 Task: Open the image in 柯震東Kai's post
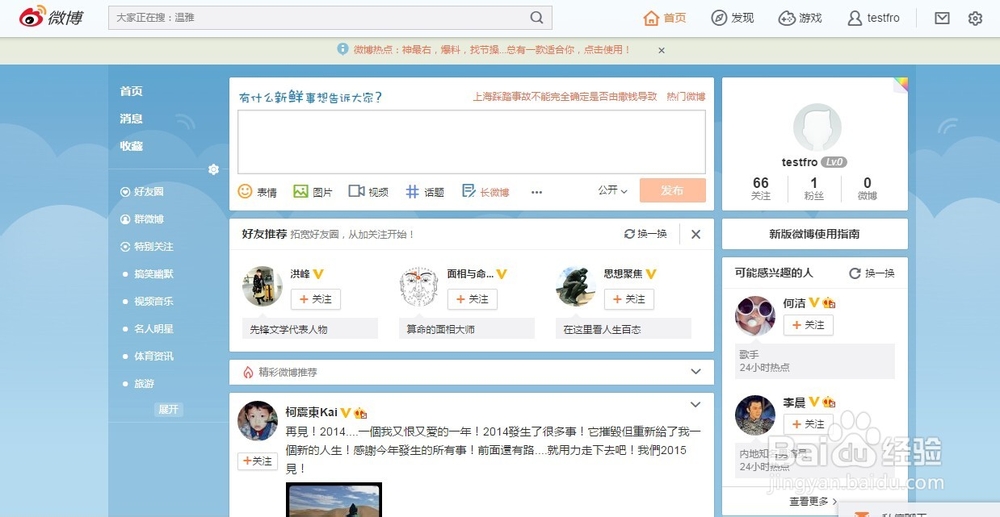[334, 500]
